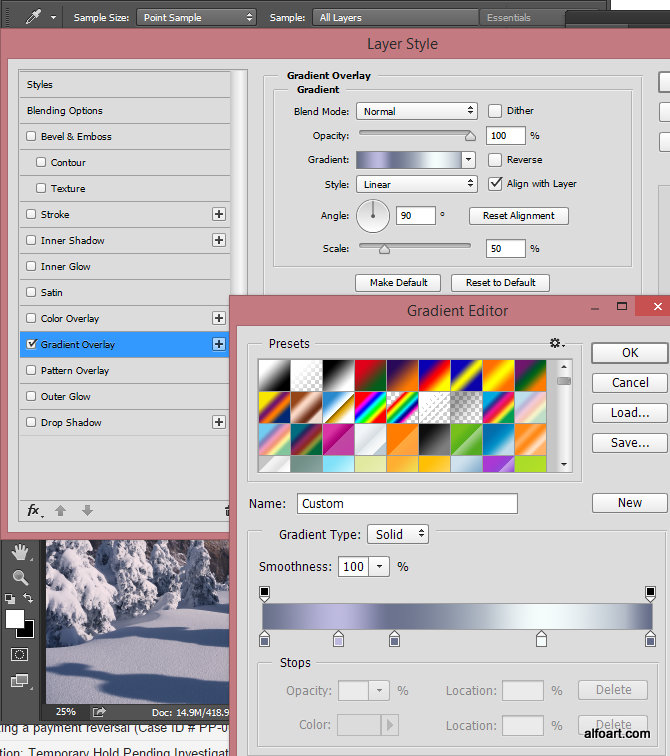Open the Blend Mode dropdown
The image size is (670, 756).
click(x=416, y=111)
